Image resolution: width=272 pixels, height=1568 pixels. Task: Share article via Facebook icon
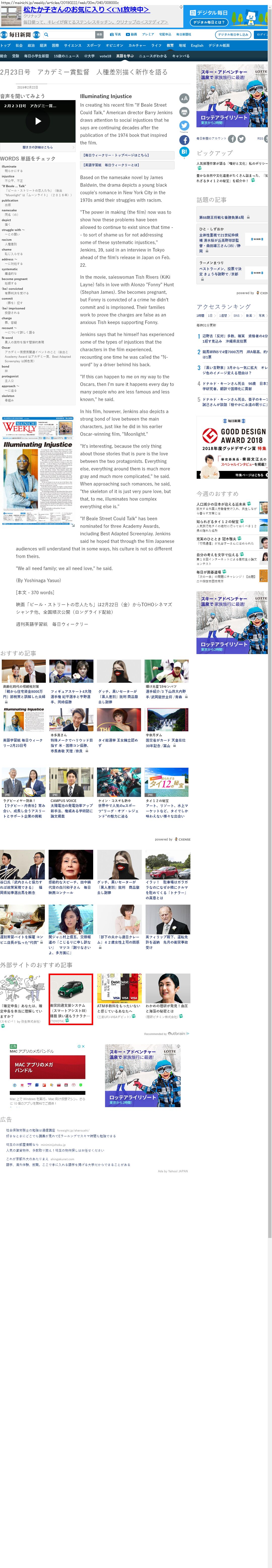(184, 140)
